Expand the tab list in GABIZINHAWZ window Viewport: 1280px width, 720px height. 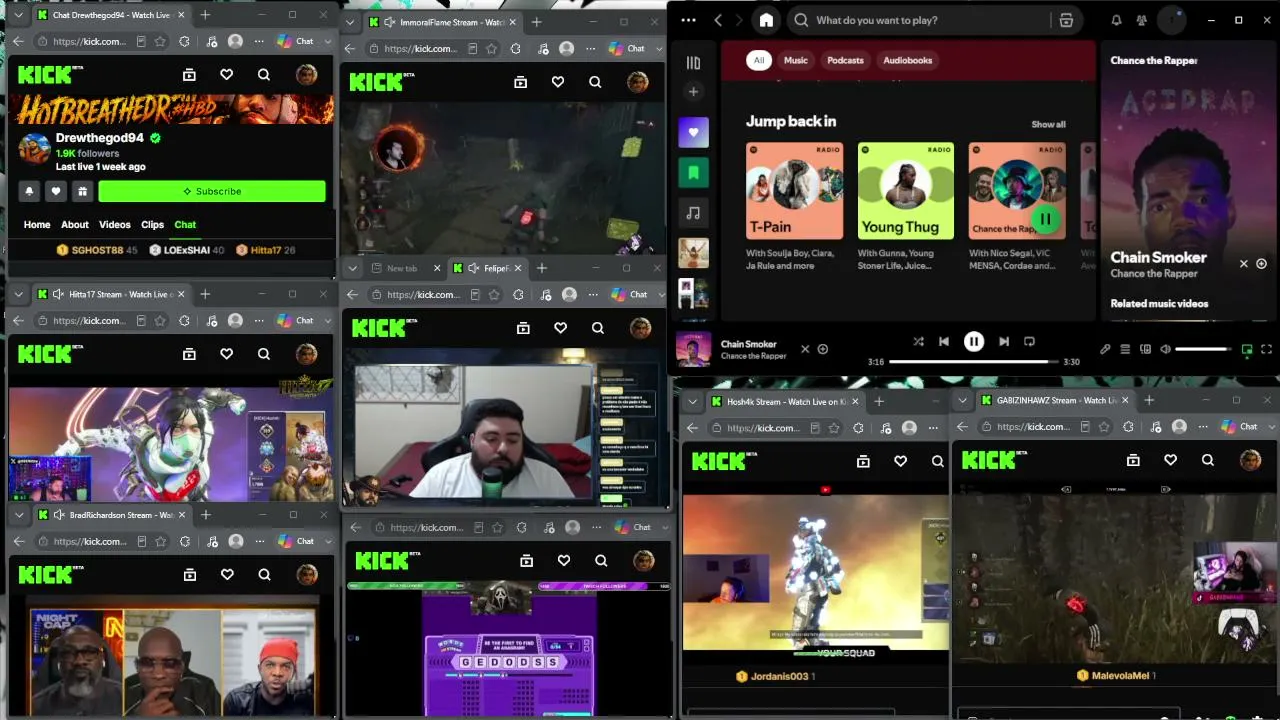click(x=962, y=401)
